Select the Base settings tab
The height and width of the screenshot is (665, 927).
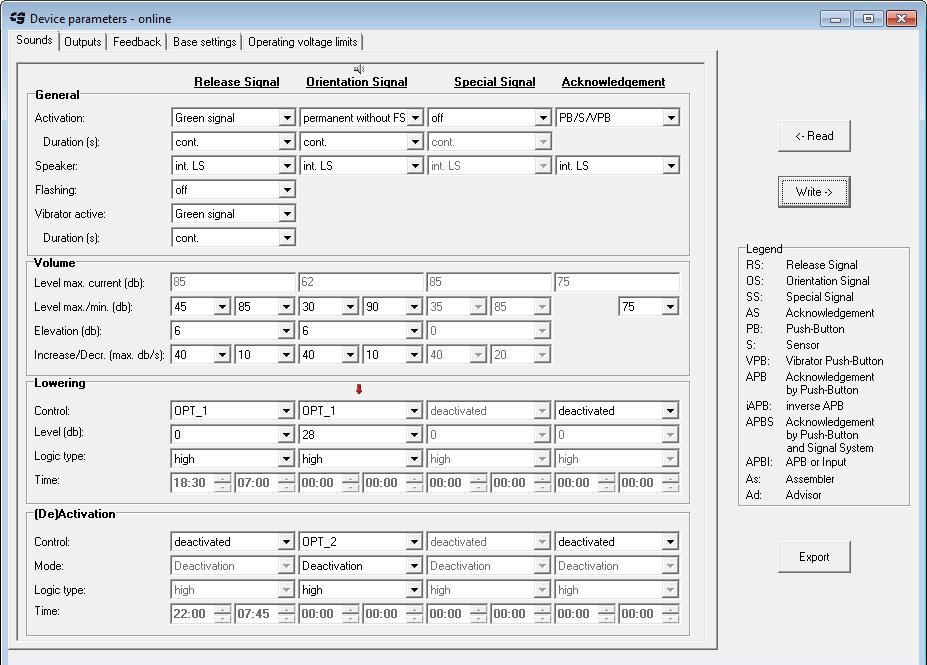tap(205, 42)
